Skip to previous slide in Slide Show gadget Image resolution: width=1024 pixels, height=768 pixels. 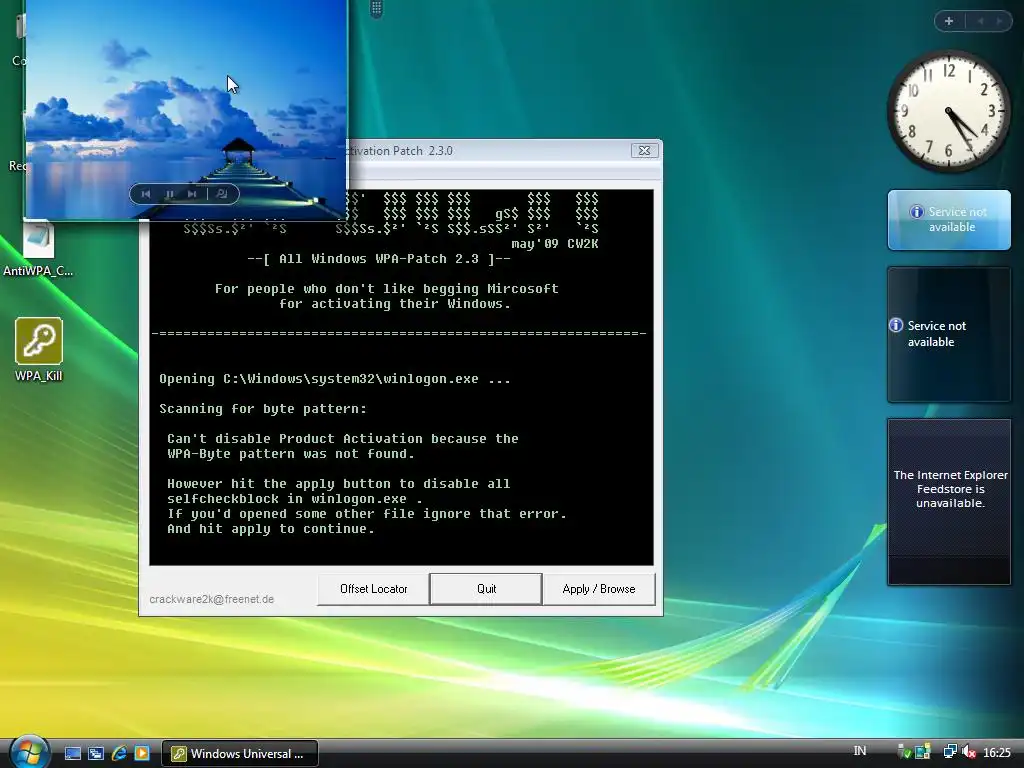[146, 194]
